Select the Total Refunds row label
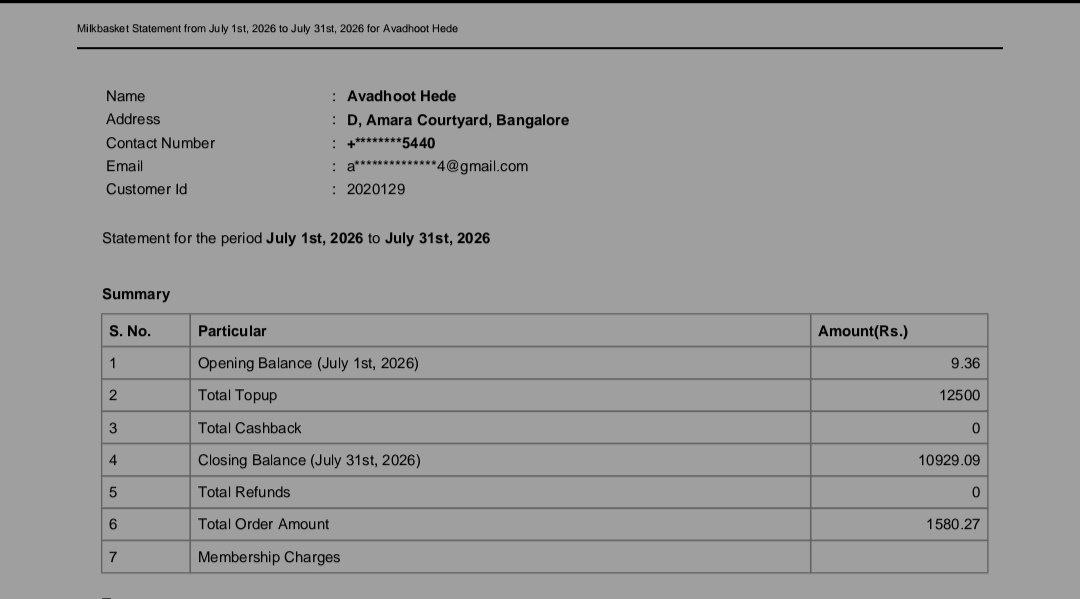This screenshot has height=599, width=1080. click(x=245, y=492)
